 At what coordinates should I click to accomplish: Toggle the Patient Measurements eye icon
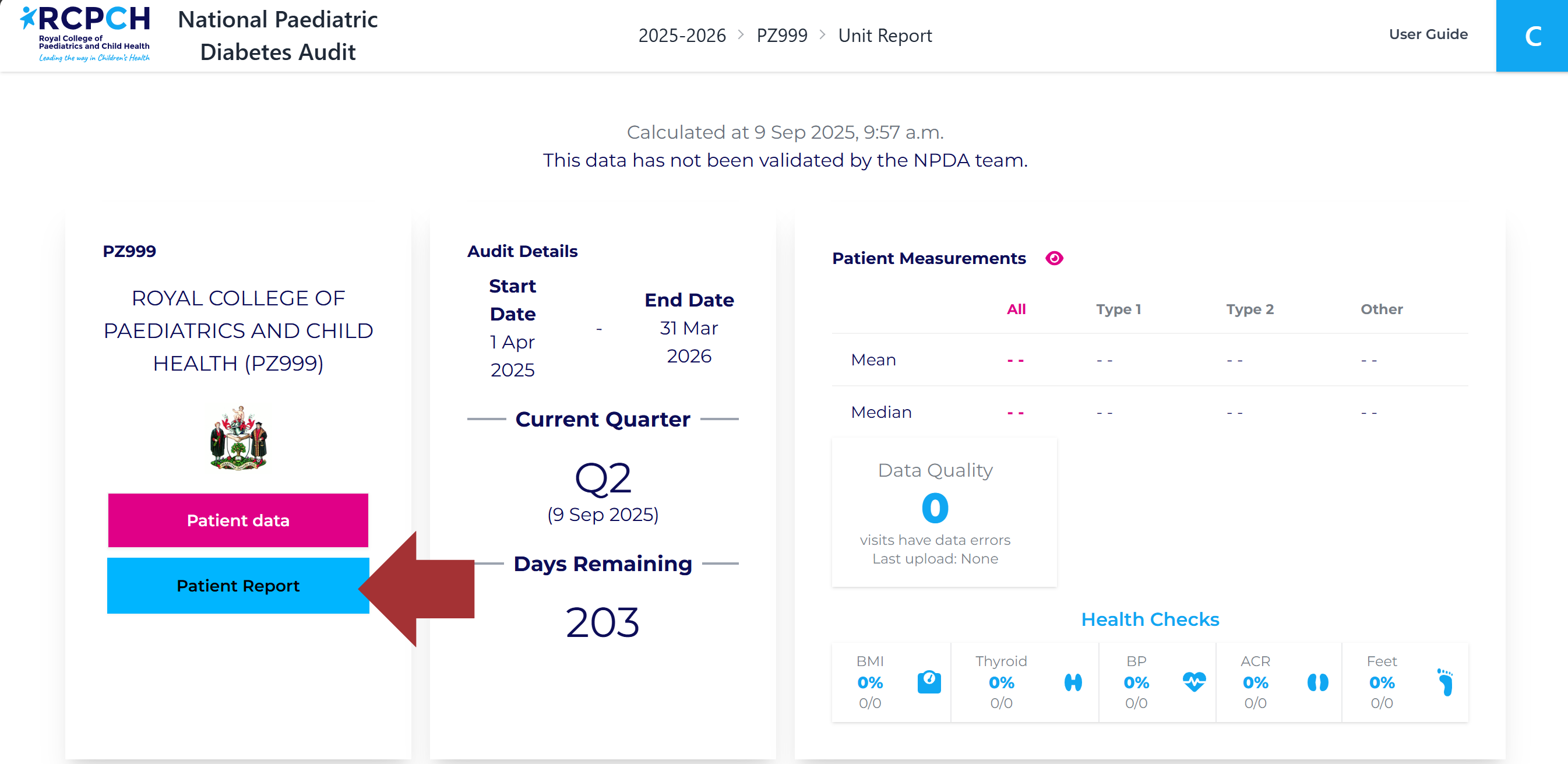[x=1053, y=258]
